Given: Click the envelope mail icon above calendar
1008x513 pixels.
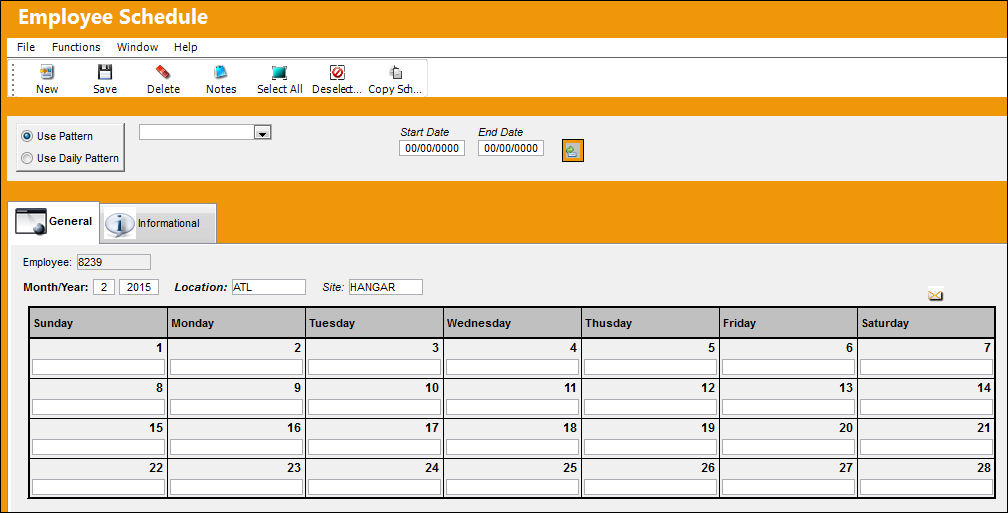Looking at the screenshot, I should tap(935, 295).
